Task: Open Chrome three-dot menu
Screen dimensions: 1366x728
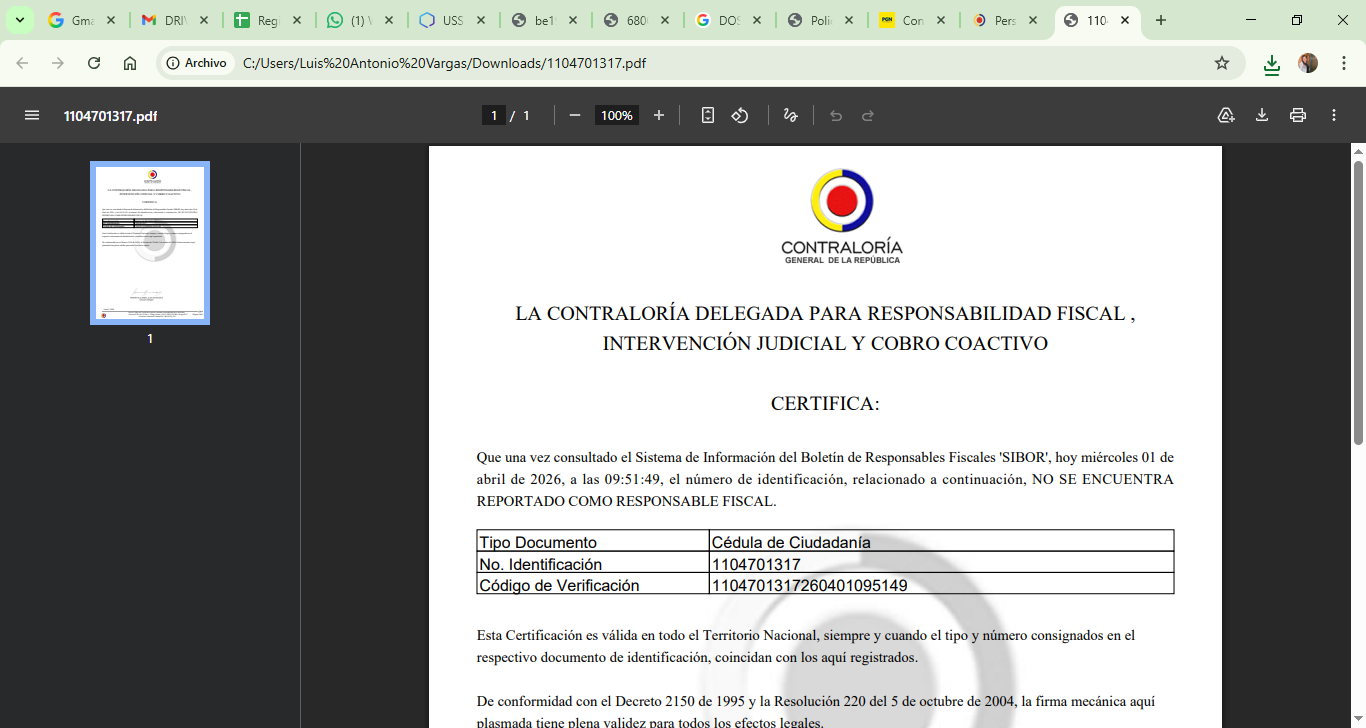Action: click(1344, 63)
